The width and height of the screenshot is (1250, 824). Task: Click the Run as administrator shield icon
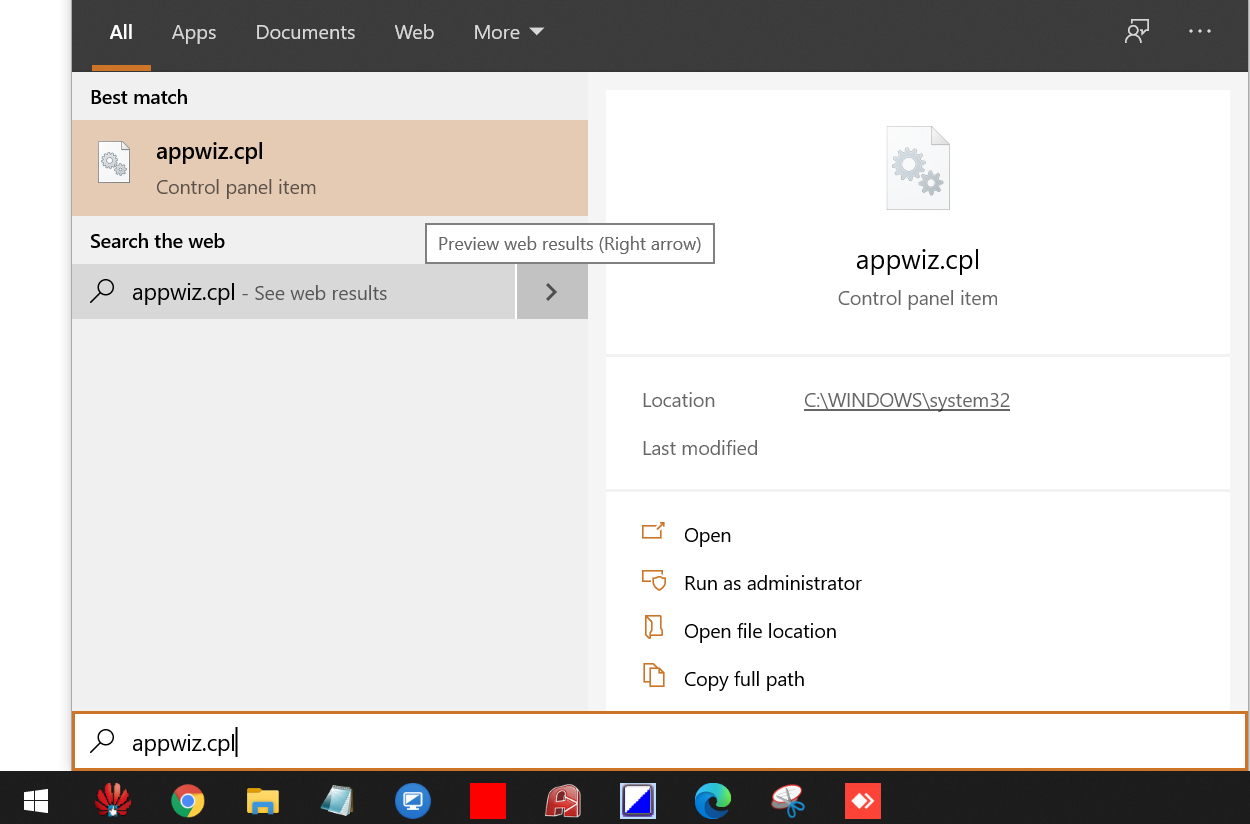click(653, 581)
